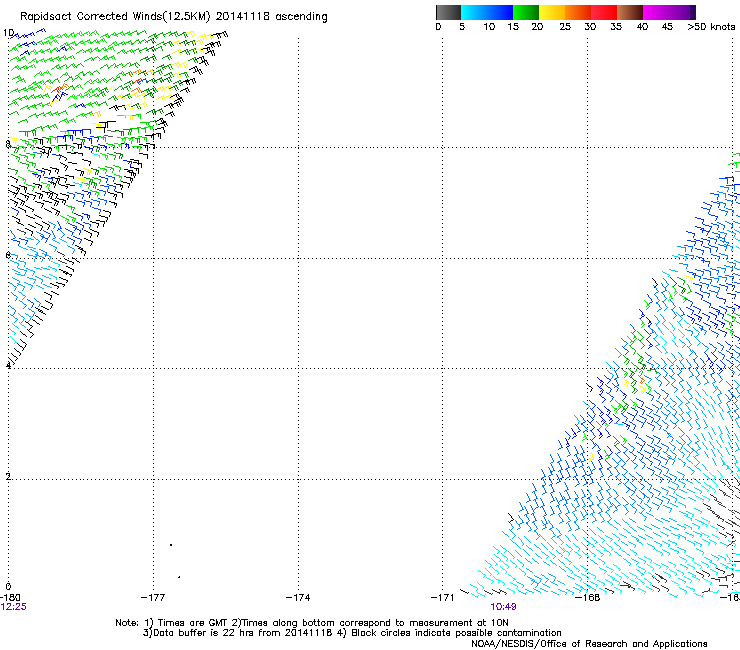
Task: Click the 'Rapidscat Corrected Winds(12.5KM)' title
Action: point(115,17)
